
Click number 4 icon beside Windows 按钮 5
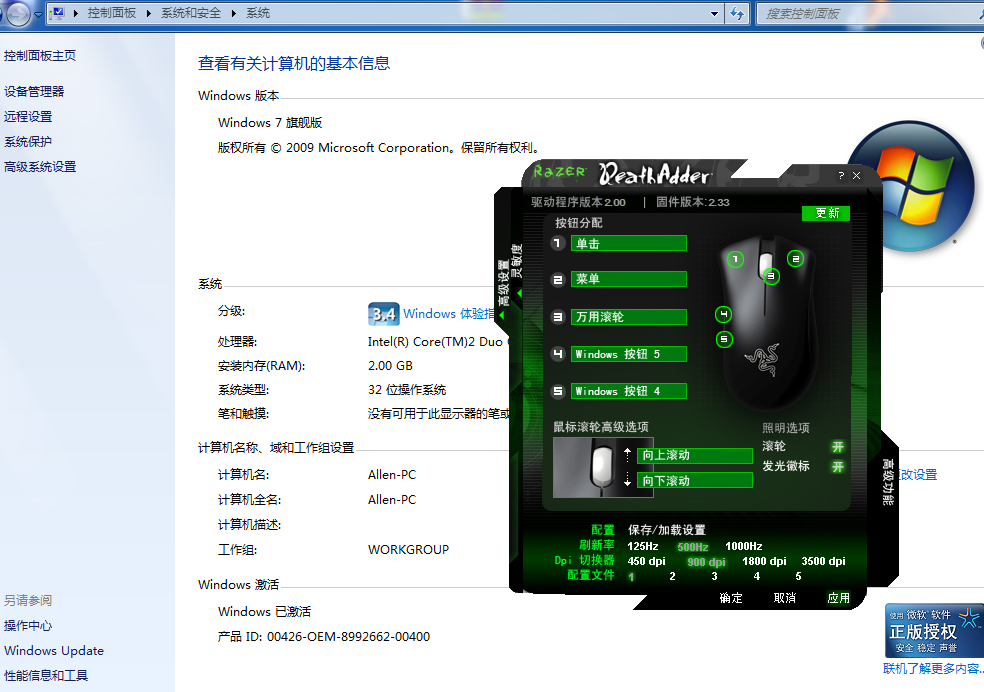tap(558, 354)
